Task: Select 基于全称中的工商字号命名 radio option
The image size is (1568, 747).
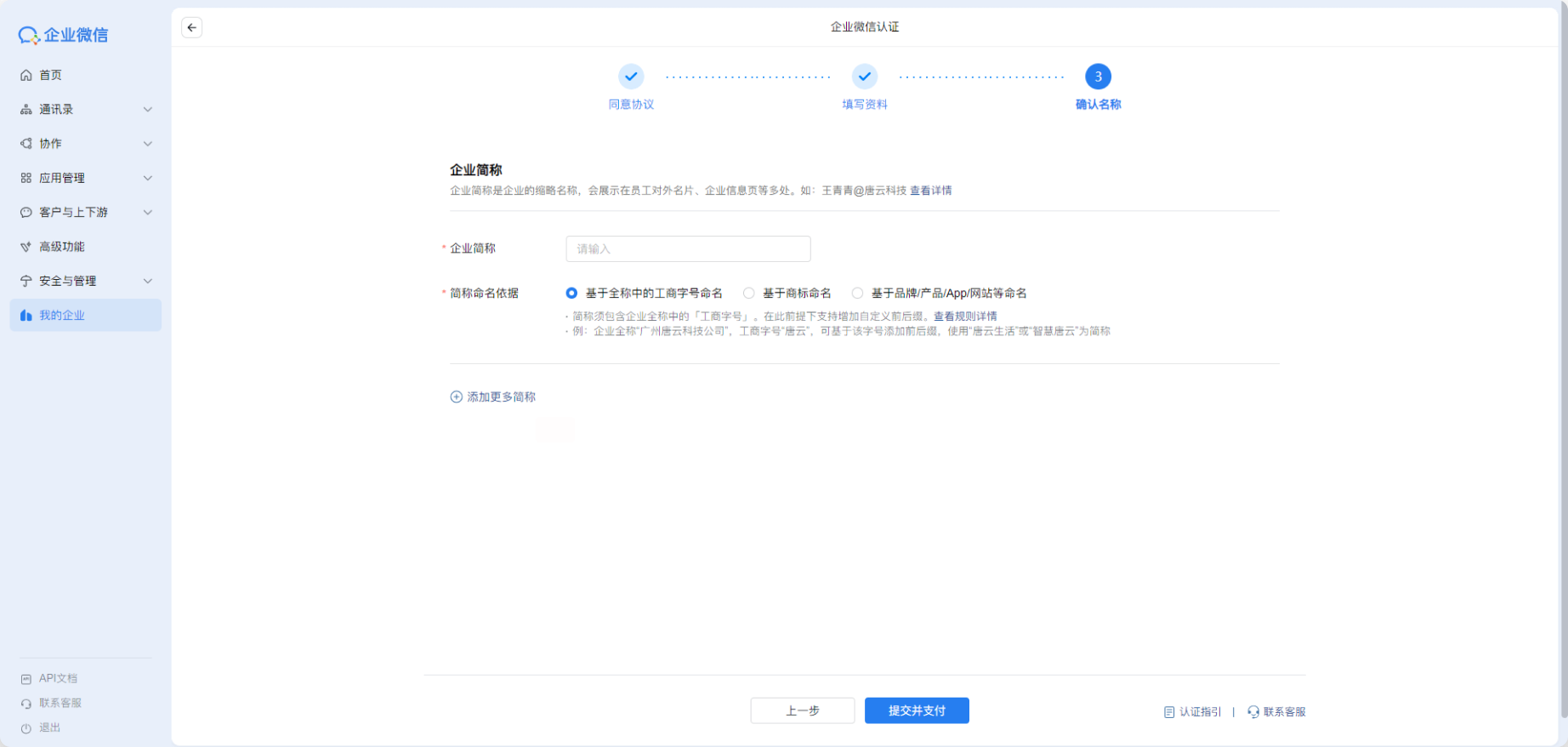Action: [x=571, y=294]
